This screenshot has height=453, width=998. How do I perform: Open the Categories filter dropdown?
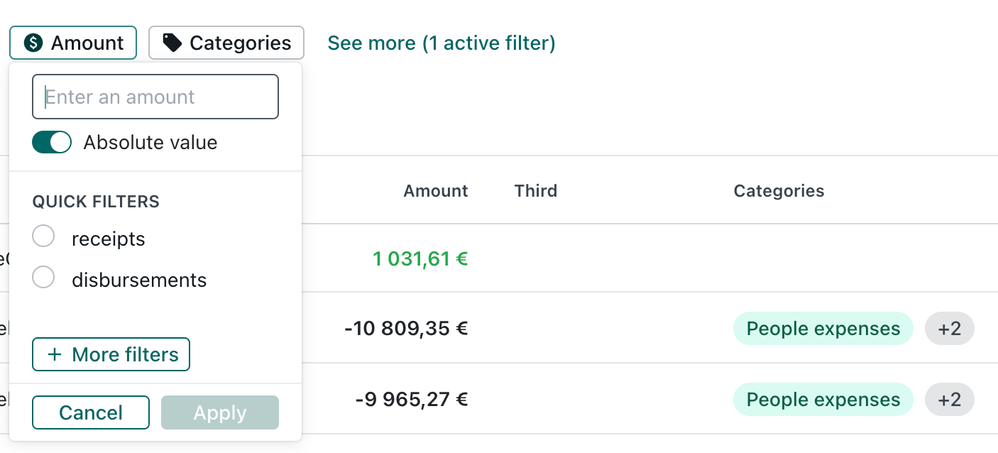226,43
